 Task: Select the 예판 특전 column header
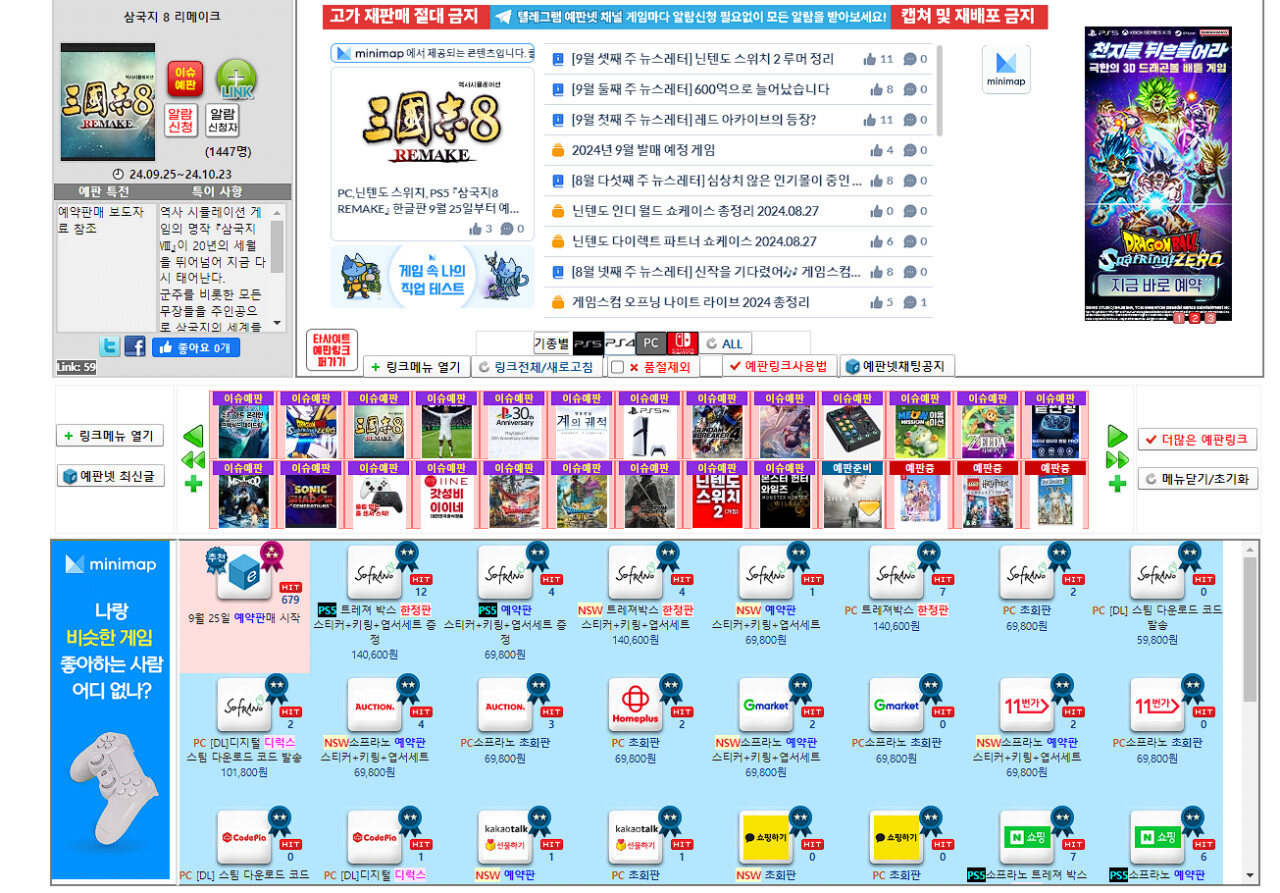click(x=104, y=191)
